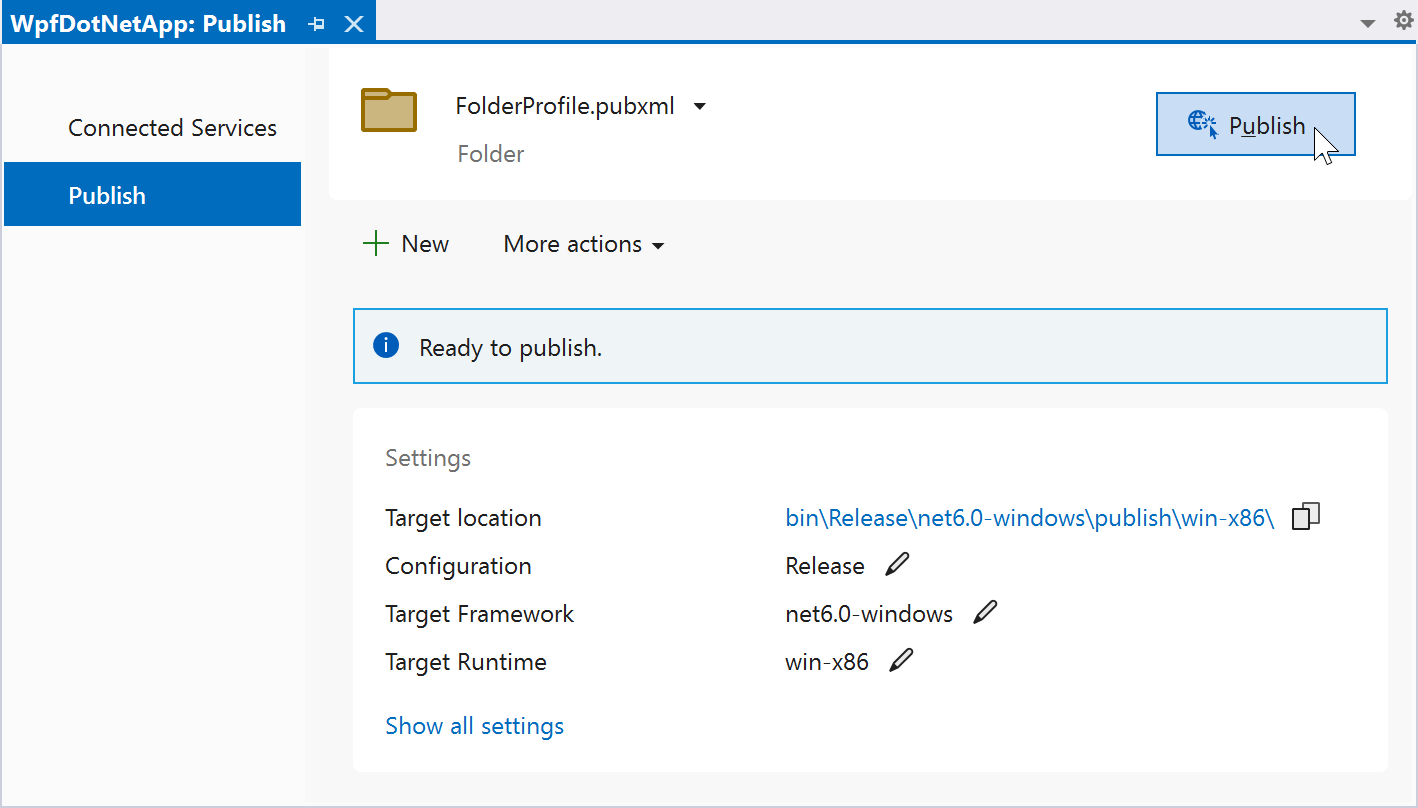Click Show all settings link
This screenshot has width=1418, height=808.
[474, 726]
